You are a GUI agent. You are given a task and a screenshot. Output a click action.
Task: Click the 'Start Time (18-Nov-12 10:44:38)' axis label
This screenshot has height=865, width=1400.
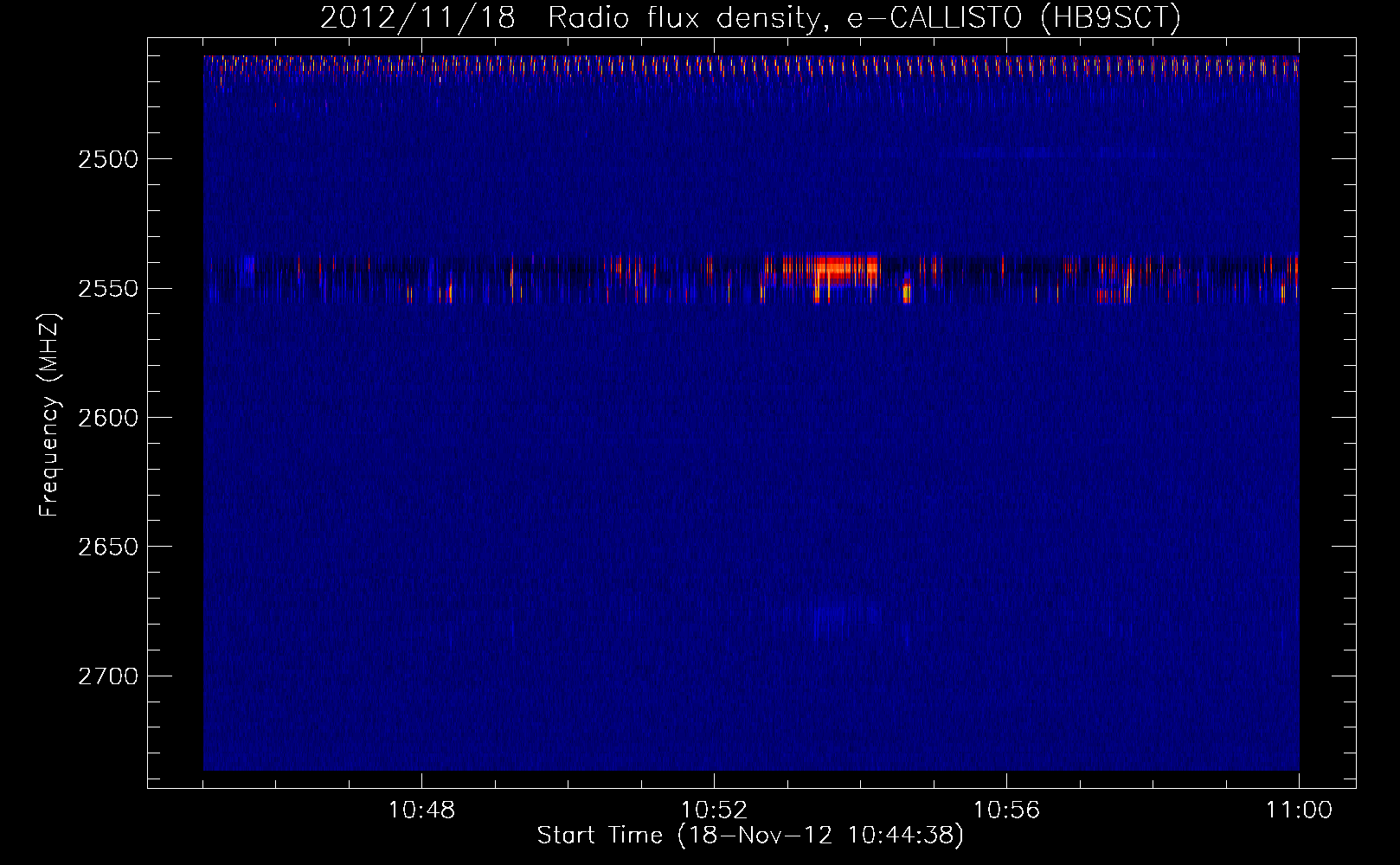(x=750, y=836)
